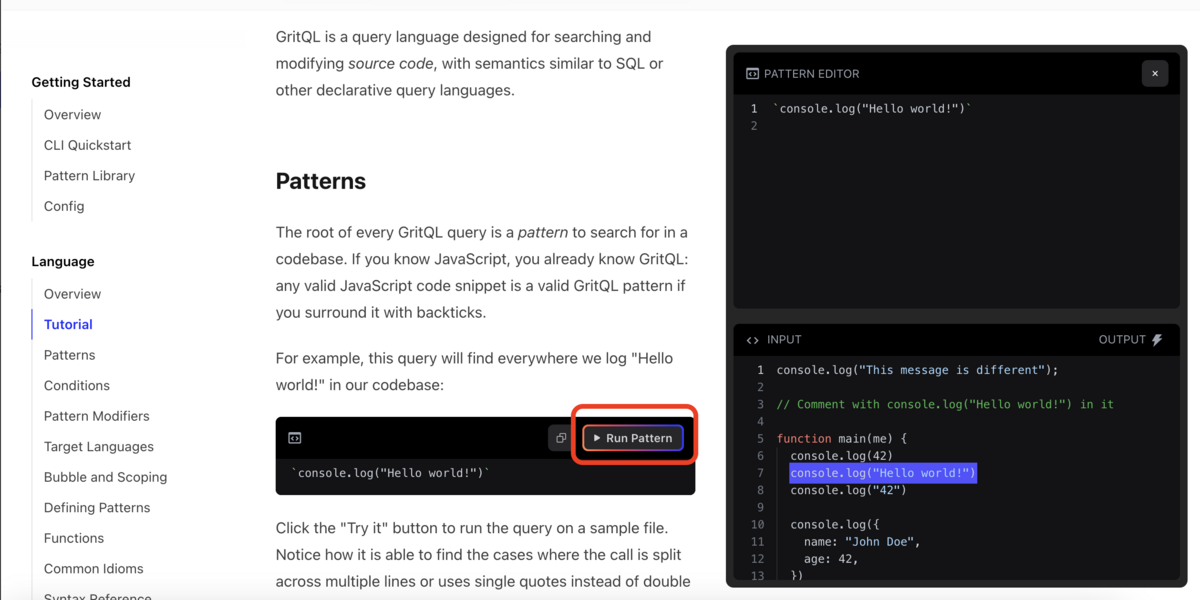This screenshot has width=1200, height=600.
Task: Click the code block icon beside snippet
Action: coord(295,438)
